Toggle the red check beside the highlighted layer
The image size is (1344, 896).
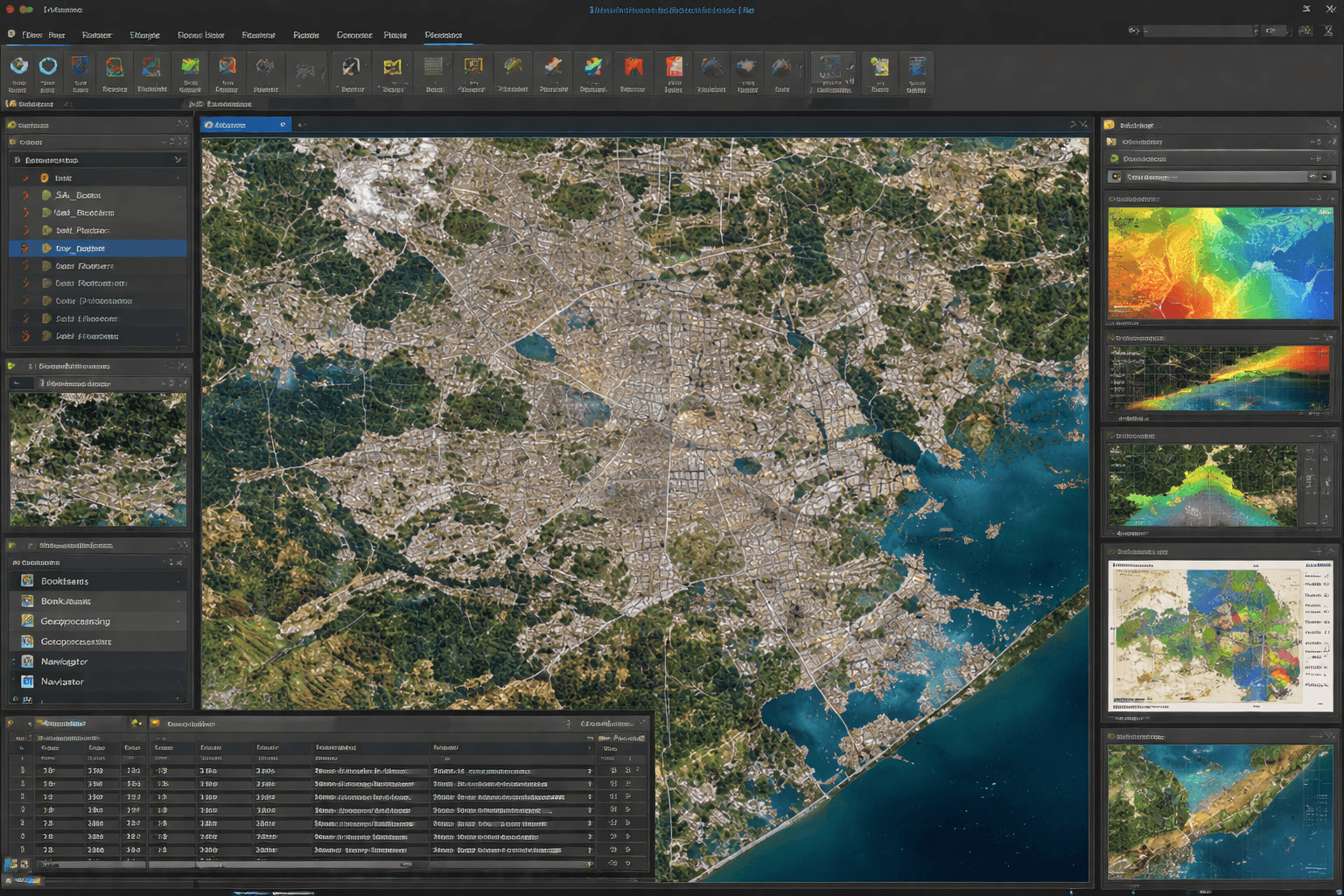(x=25, y=248)
